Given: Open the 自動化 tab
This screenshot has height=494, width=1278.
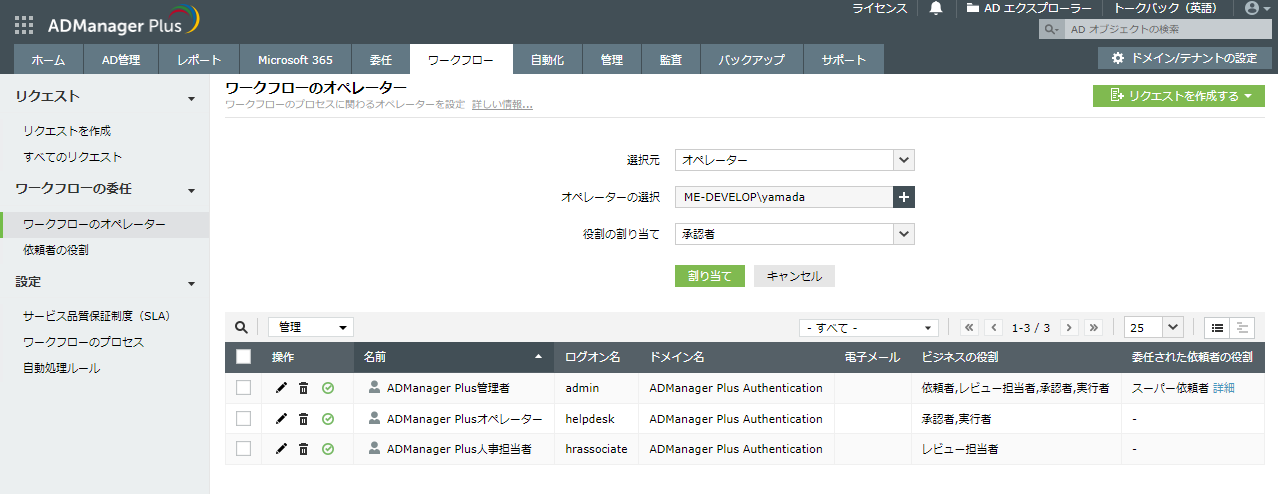Looking at the screenshot, I should (x=547, y=60).
